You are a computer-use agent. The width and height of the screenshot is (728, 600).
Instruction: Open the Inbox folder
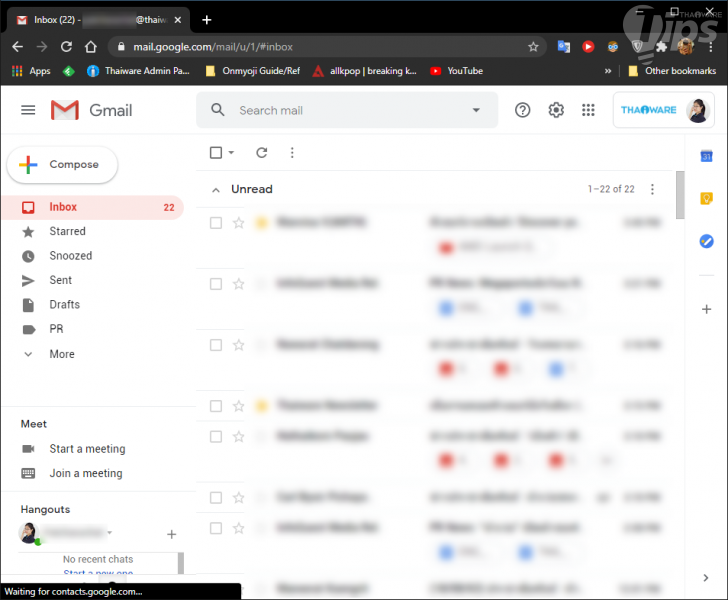point(93,207)
